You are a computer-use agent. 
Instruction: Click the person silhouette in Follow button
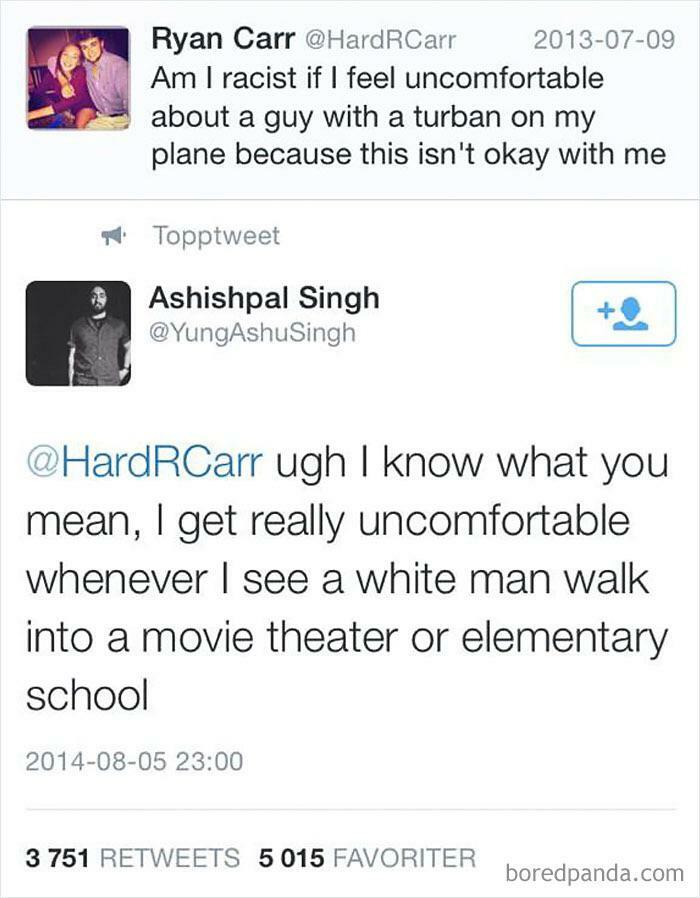coord(635,313)
